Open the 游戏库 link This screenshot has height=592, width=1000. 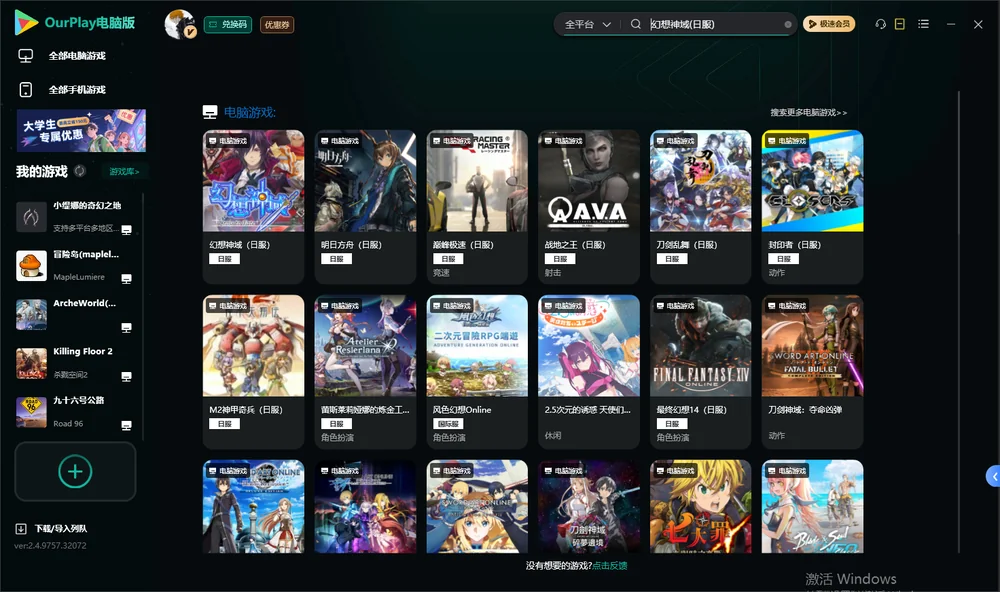(x=124, y=172)
